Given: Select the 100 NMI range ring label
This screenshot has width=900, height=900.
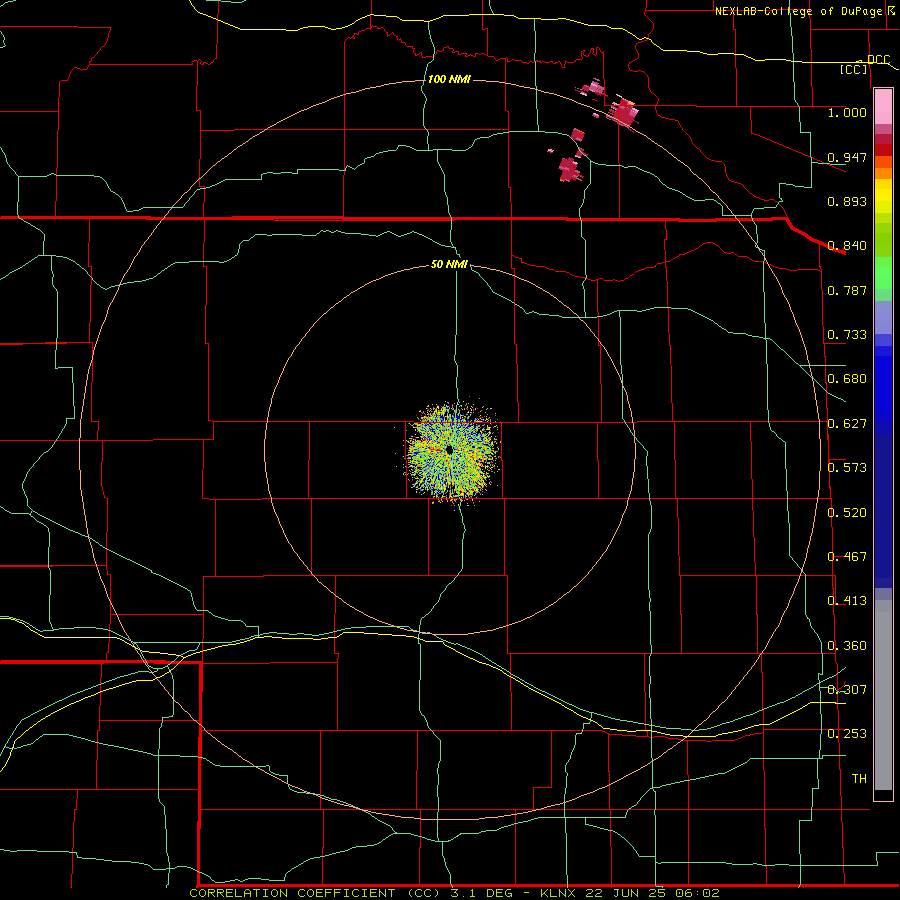Looking at the screenshot, I should coord(449,79).
